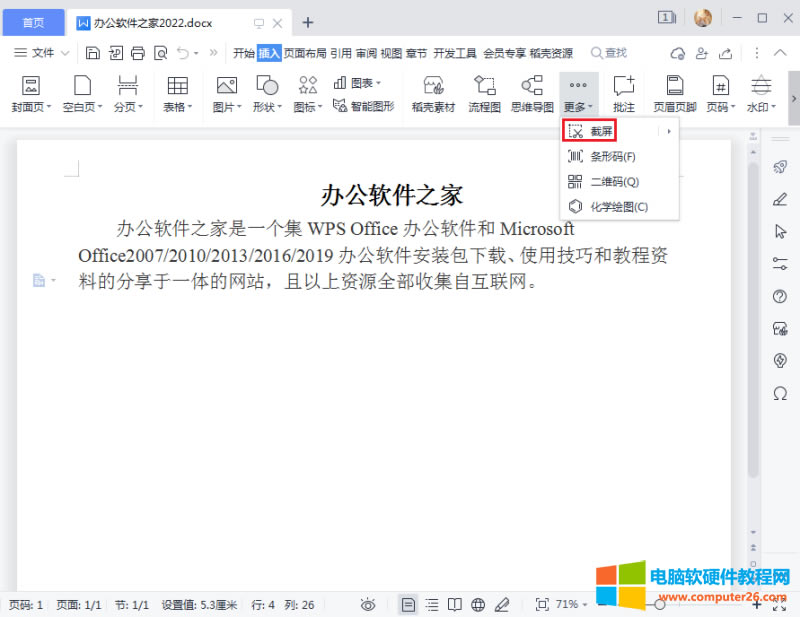Click the 智能图形 smart graphics button
The width and height of the screenshot is (800, 617).
pos(363,105)
